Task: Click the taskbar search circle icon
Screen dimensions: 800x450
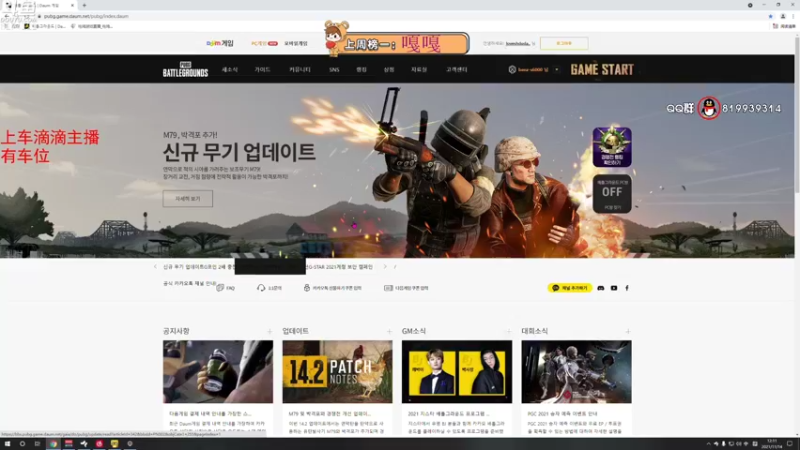Action: (x=22, y=444)
